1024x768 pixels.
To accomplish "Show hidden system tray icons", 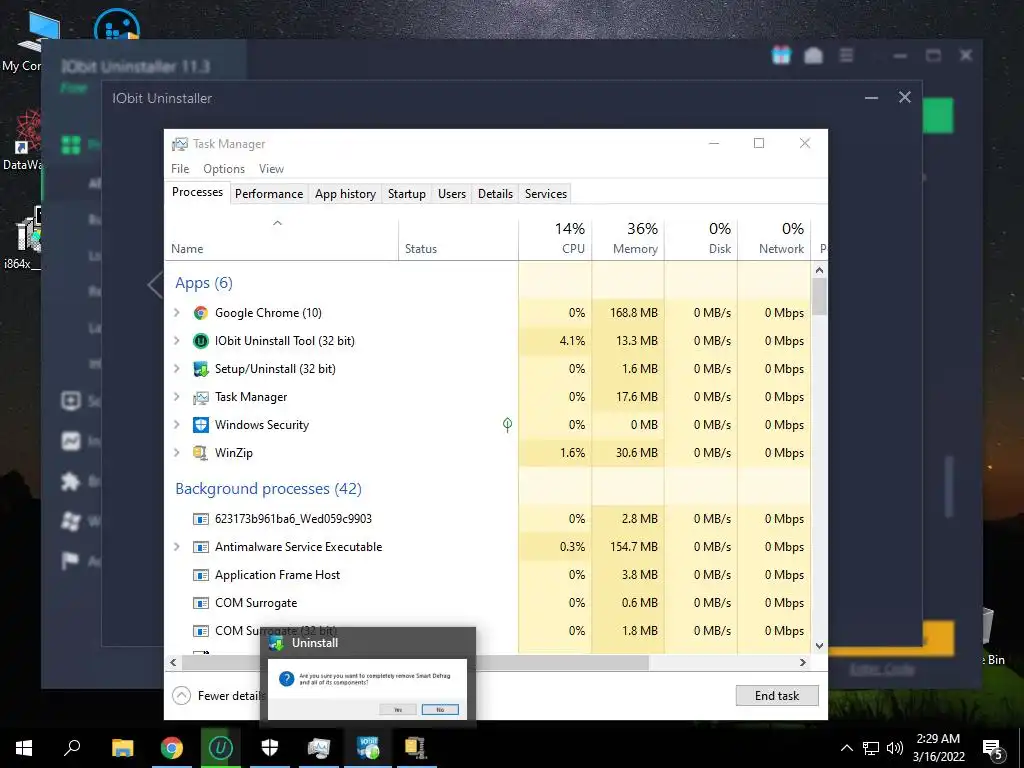I will [846, 748].
